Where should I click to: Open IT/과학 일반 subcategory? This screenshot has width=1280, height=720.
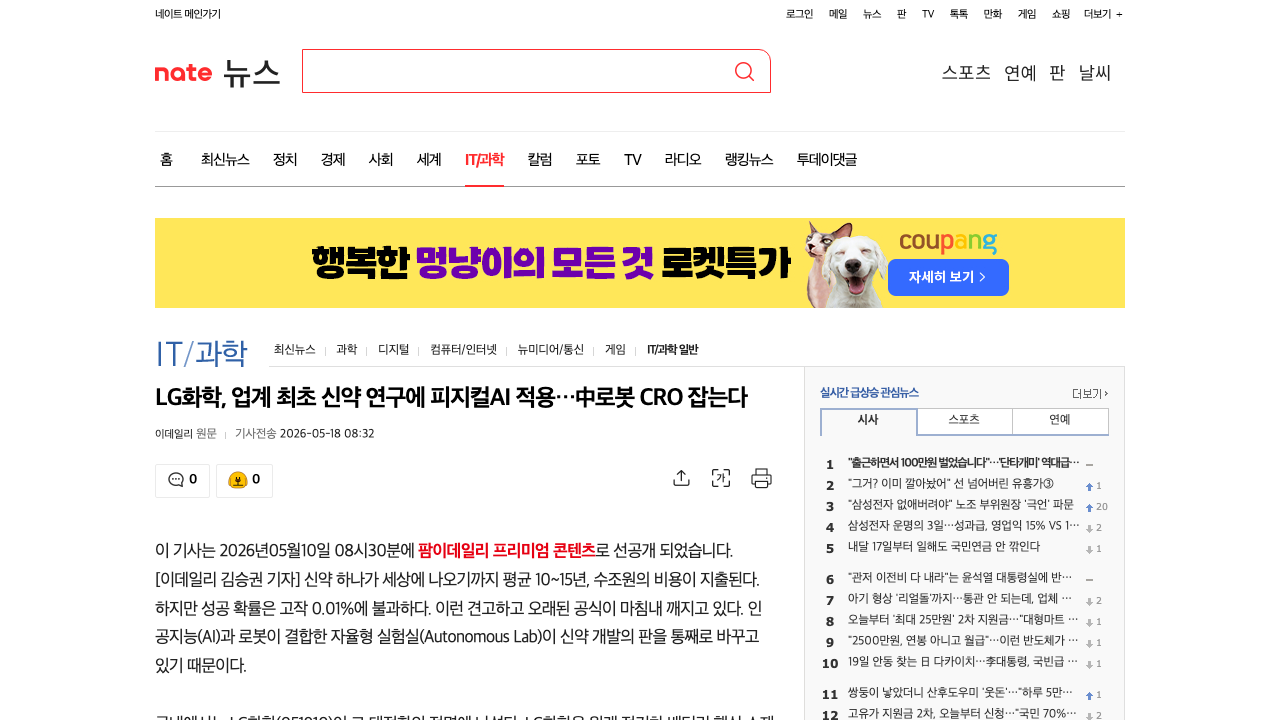672,350
